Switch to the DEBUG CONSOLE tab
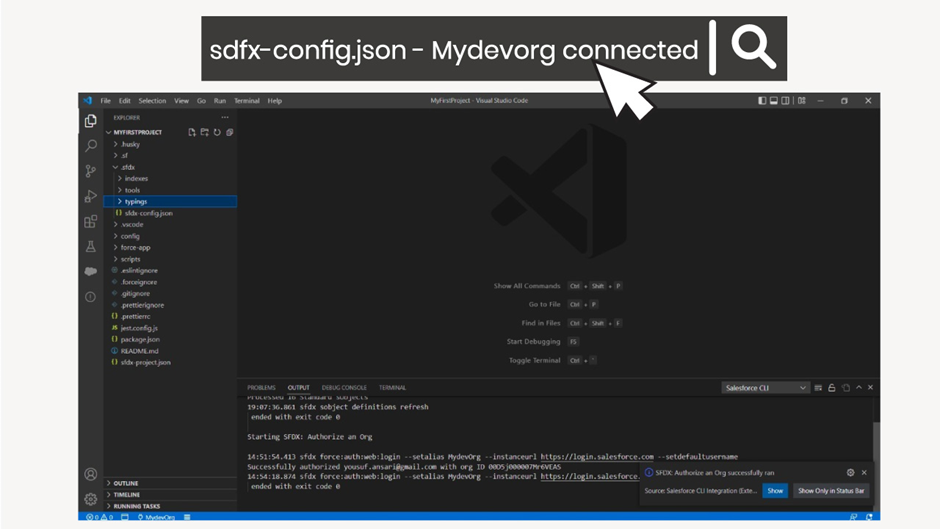This screenshot has height=529, width=940. [344, 387]
